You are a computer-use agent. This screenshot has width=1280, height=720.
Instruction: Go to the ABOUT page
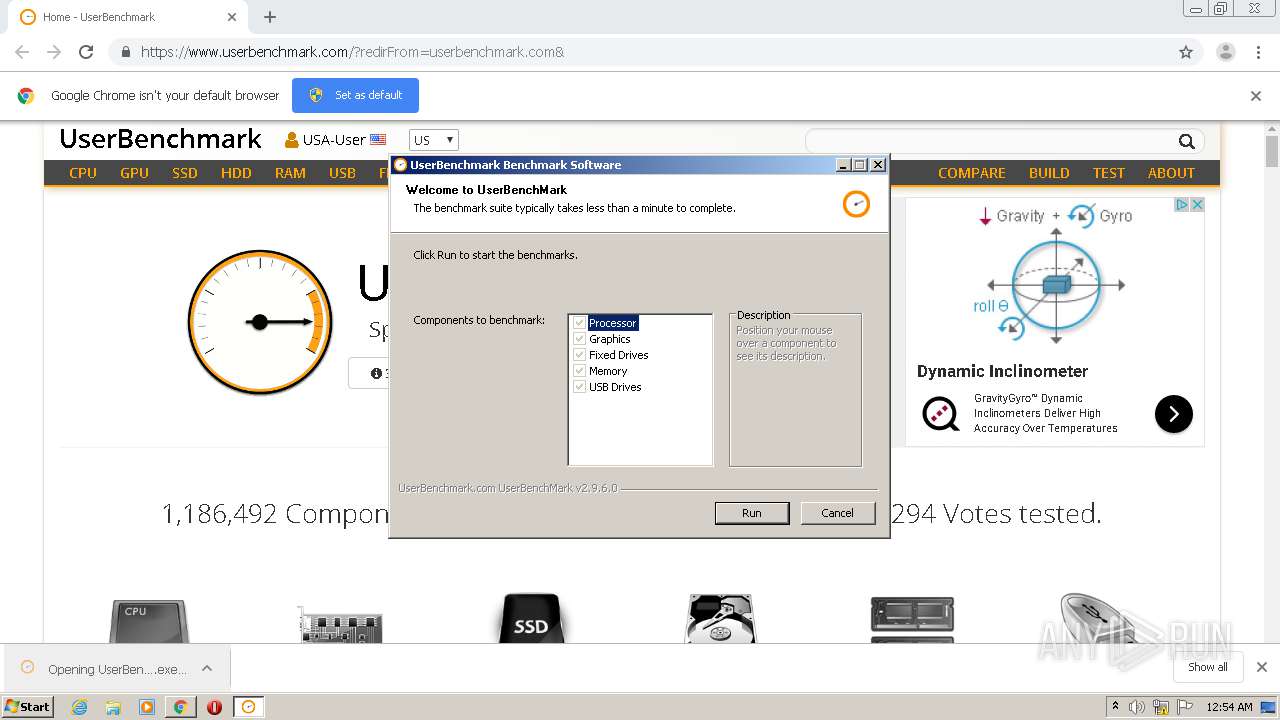pyautogui.click(x=1171, y=173)
